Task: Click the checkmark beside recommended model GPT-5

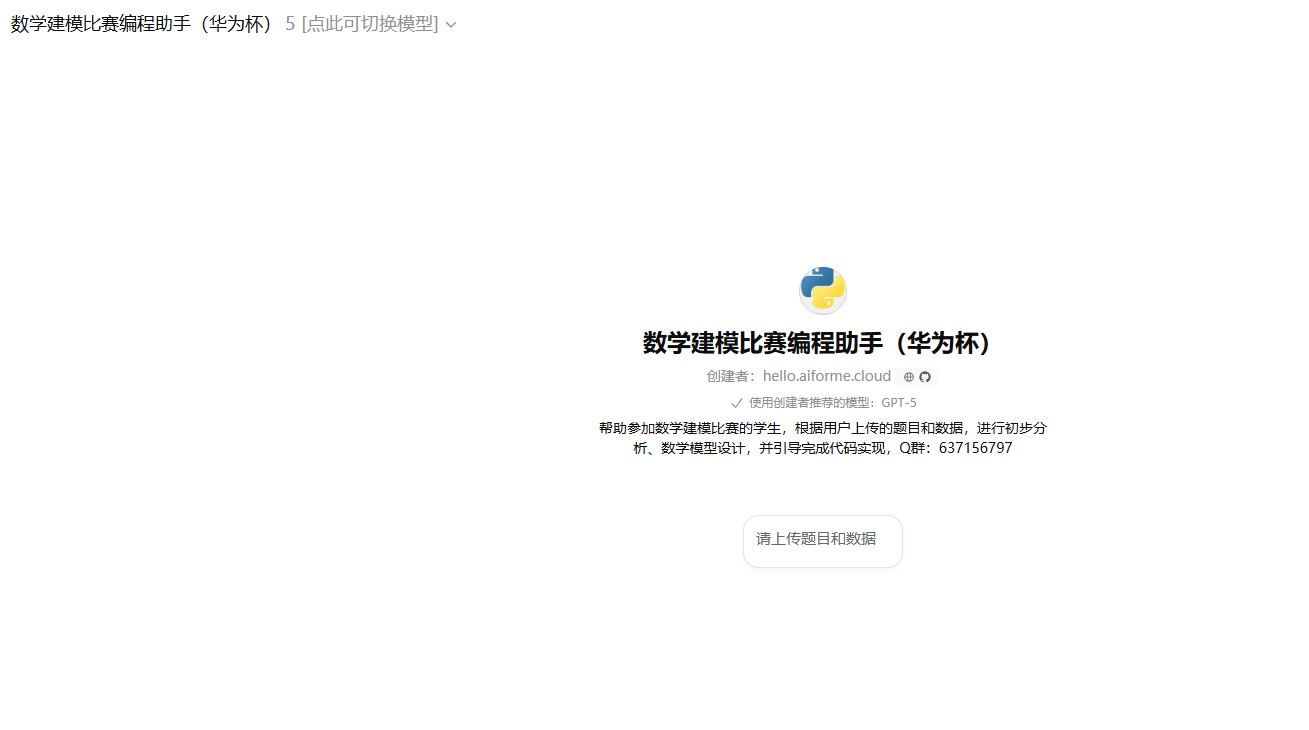Action: point(737,403)
